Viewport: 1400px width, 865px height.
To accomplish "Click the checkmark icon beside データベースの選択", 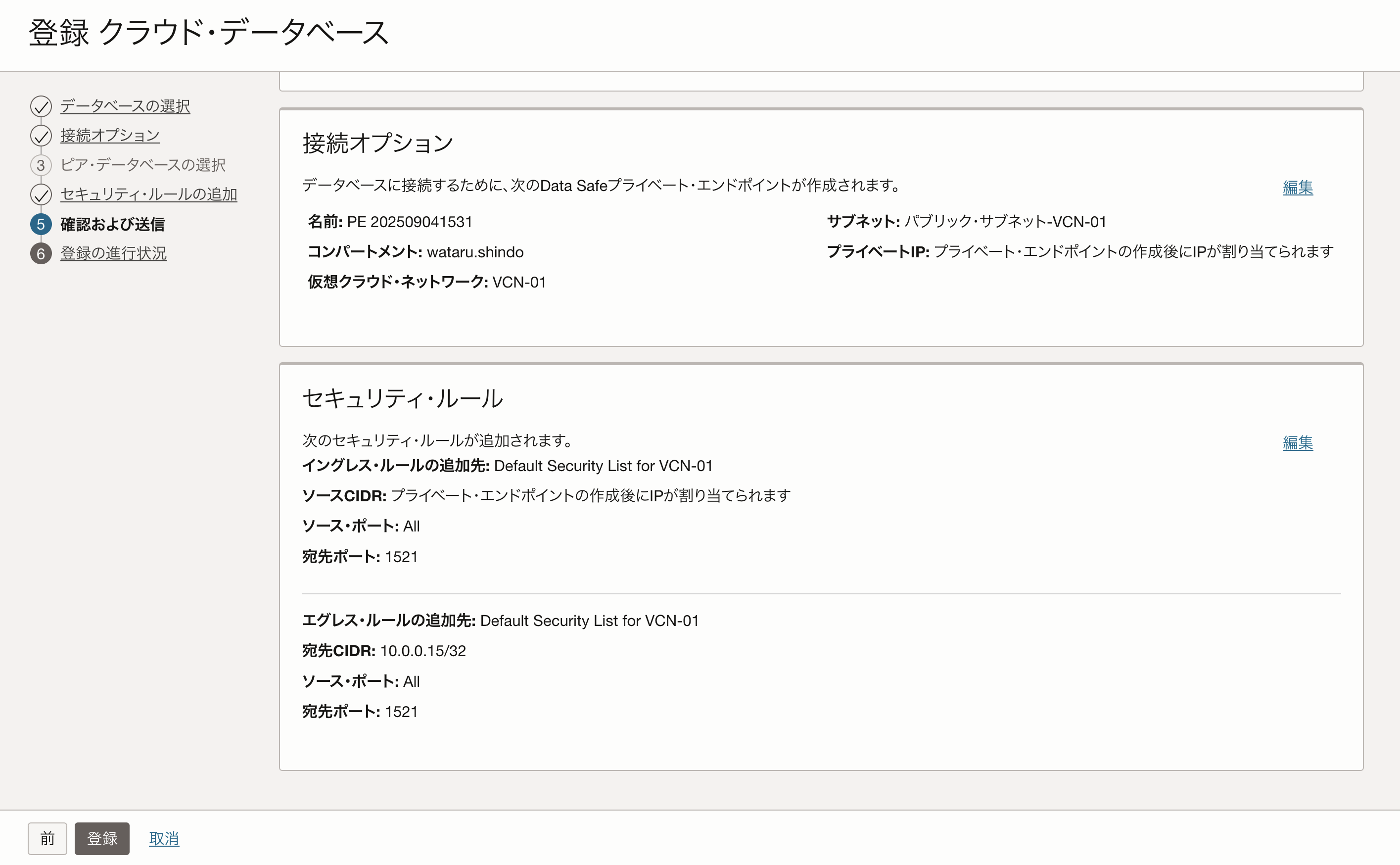I will pyautogui.click(x=41, y=106).
